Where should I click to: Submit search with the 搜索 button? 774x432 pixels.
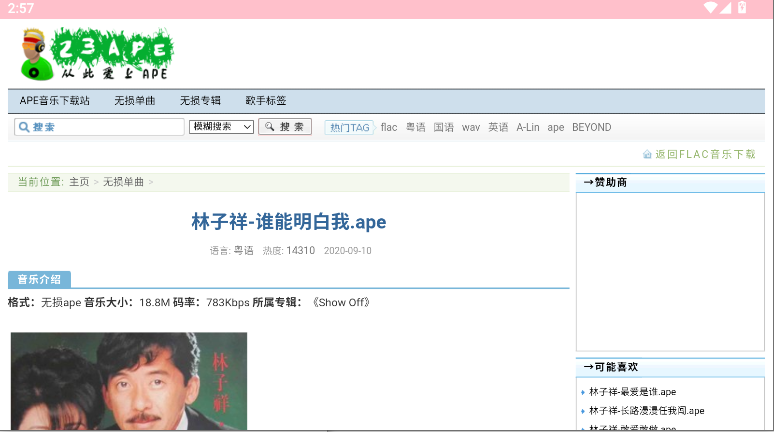285,127
